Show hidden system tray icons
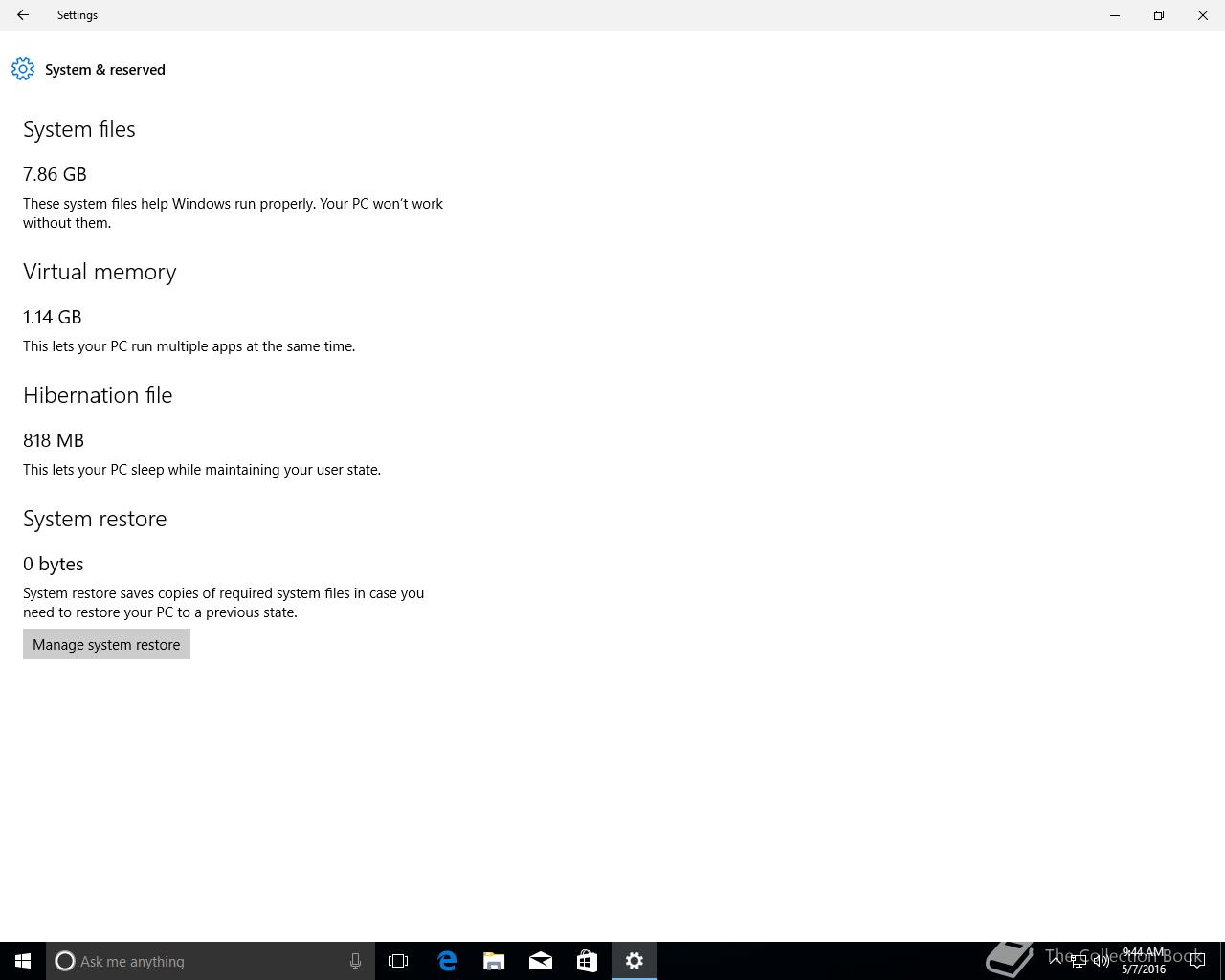This screenshot has width=1225, height=980. pos(1056,960)
